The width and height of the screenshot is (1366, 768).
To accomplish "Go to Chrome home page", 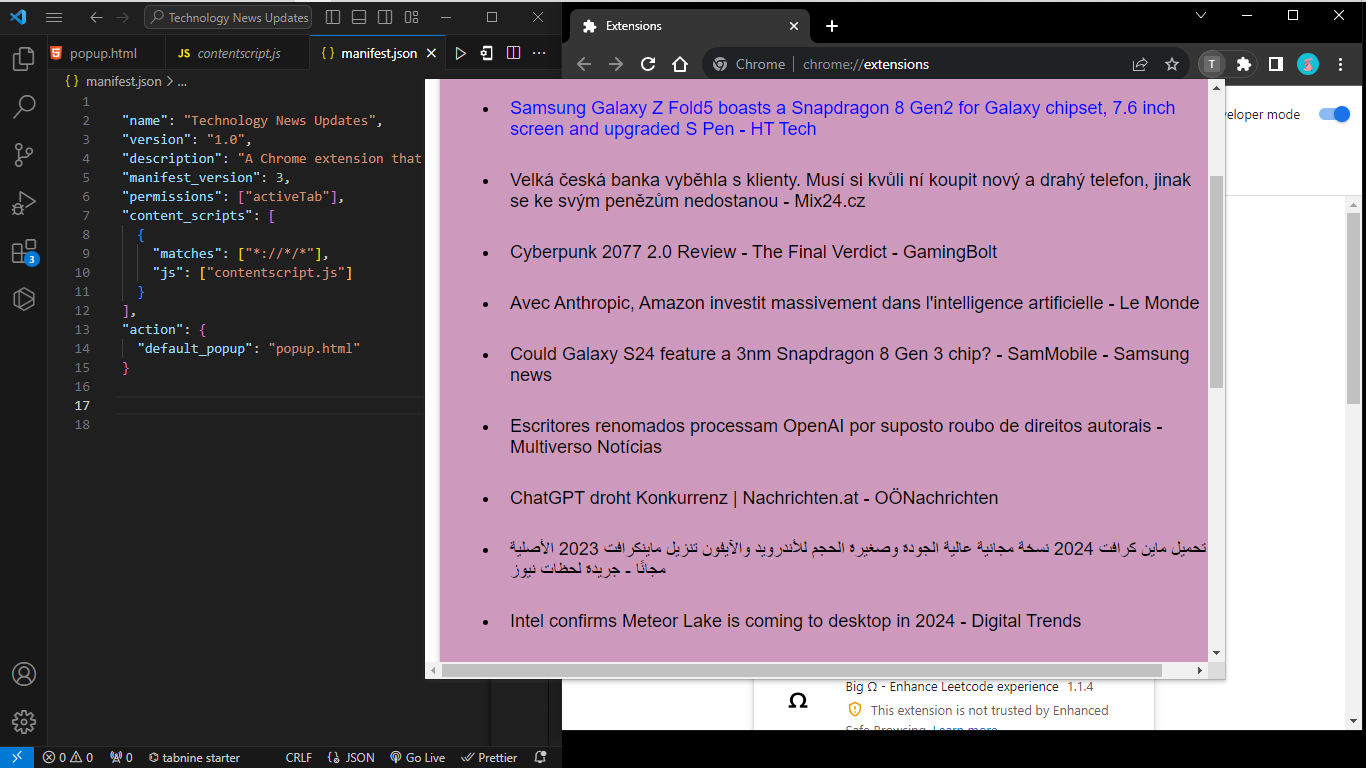I will (x=680, y=64).
